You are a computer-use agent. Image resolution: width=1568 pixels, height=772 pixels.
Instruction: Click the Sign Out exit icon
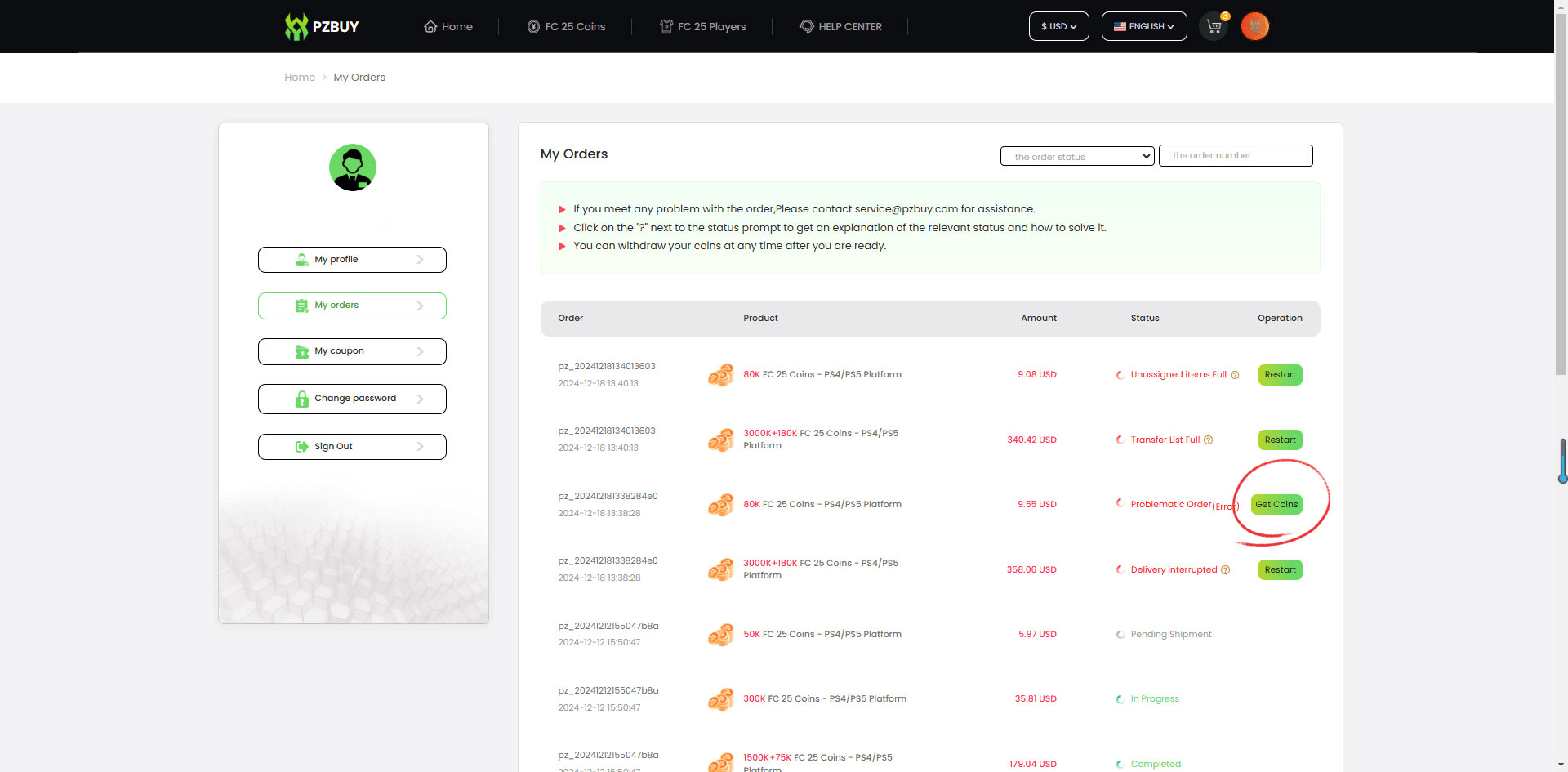[302, 447]
